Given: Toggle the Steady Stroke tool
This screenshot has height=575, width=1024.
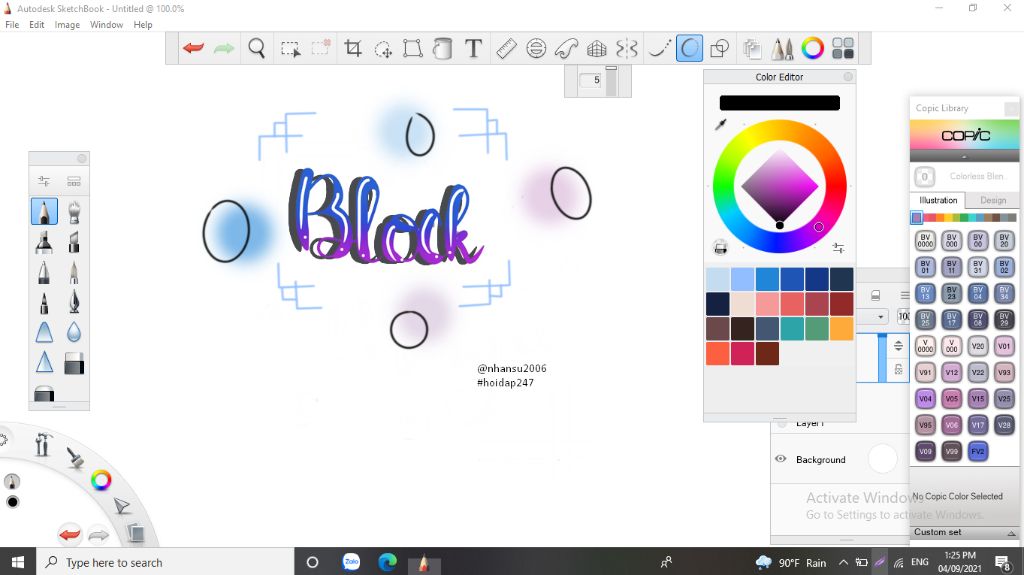Looking at the screenshot, I should (x=659, y=48).
